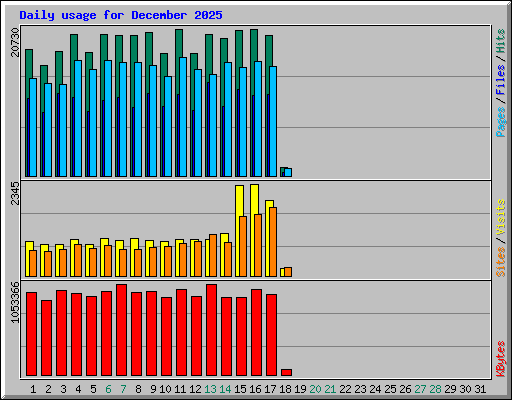512x400 pixels.
Task: Click the cyan pages bar for day 1
Action: (x=33, y=127)
